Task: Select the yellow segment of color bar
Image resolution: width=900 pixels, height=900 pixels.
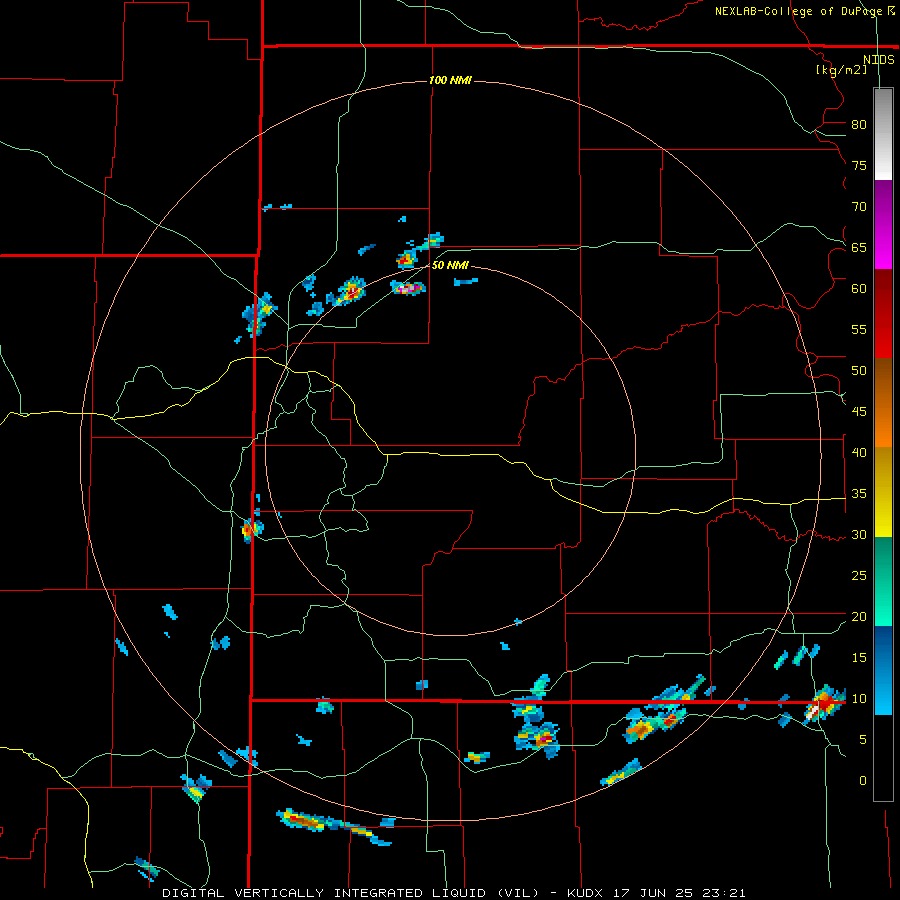Action: pyautogui.click(x=883, y=492)
